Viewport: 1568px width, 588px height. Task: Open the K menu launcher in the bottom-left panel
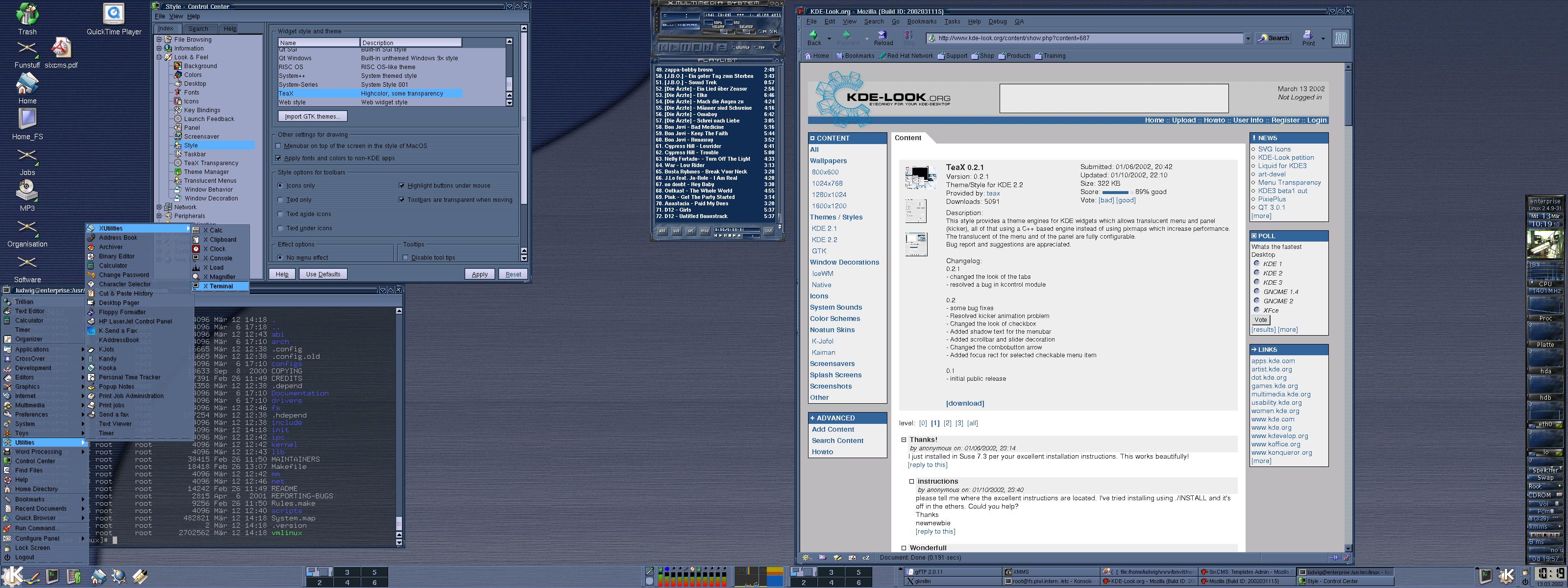point(12,576)
